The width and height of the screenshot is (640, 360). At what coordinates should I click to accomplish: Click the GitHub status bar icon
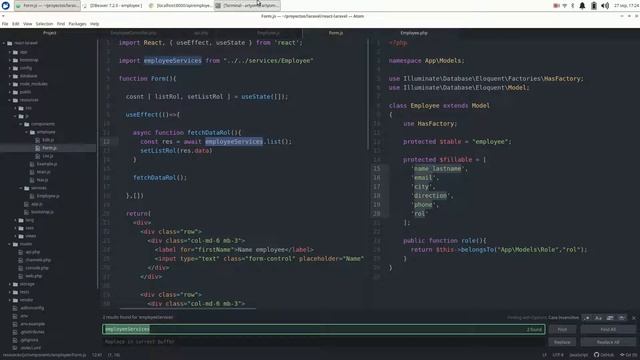pos(604,355)
